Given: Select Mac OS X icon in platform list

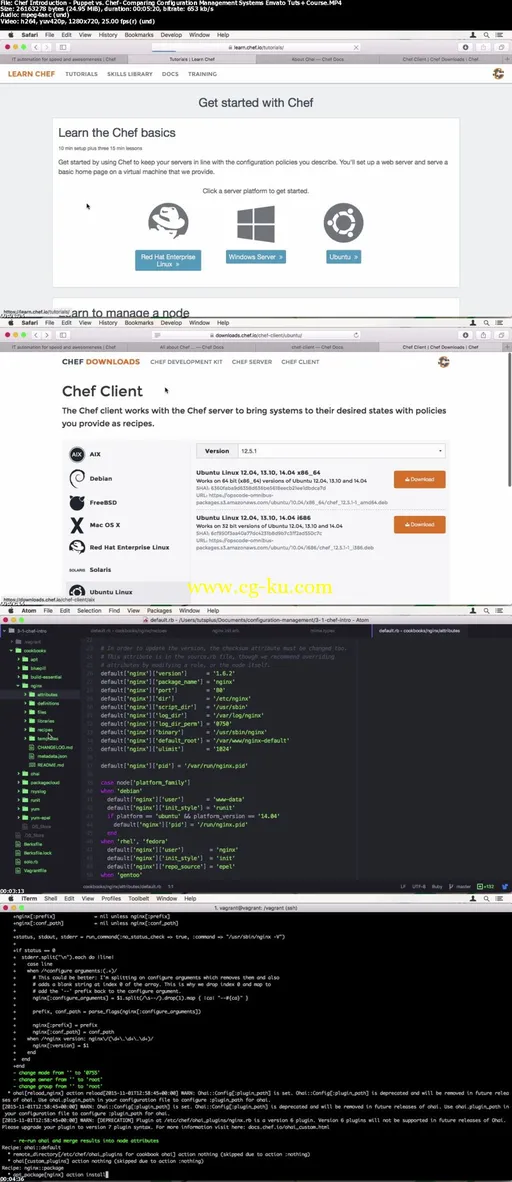Looking at the screenshot, I should [x=76, y=525].
